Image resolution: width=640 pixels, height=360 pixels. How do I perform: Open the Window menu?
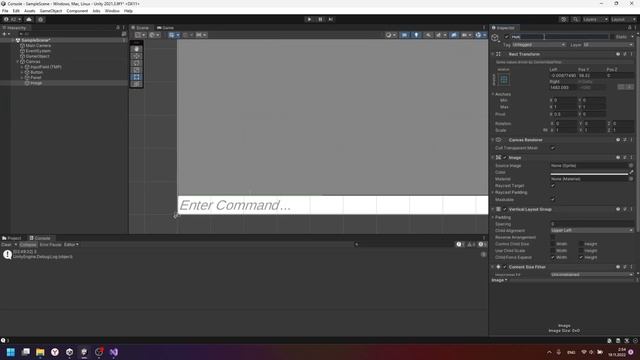click(x=112, y=11)
